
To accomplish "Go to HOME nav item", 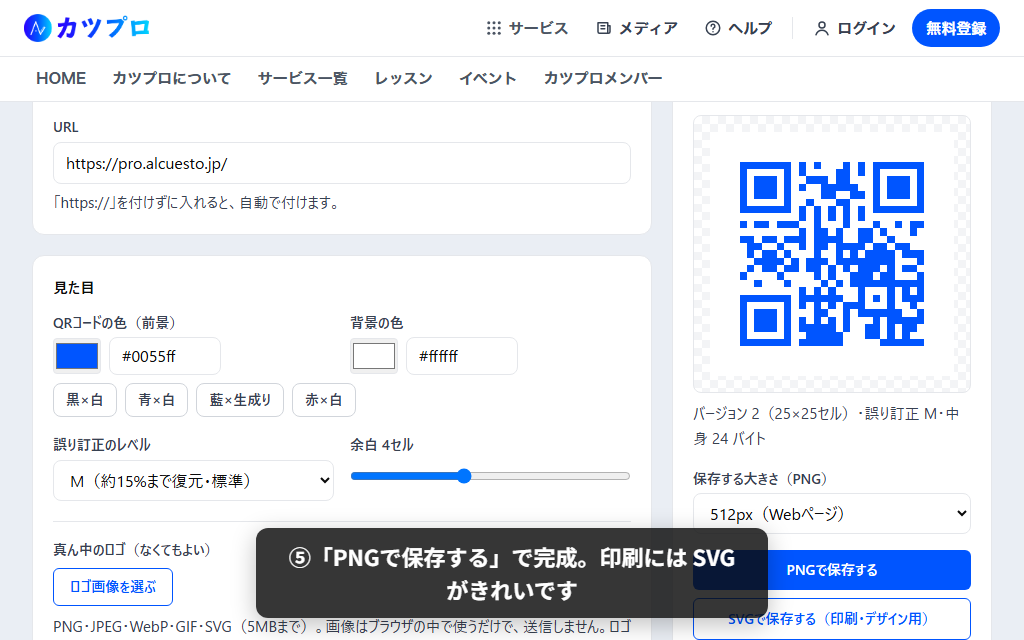I will 61,78.
